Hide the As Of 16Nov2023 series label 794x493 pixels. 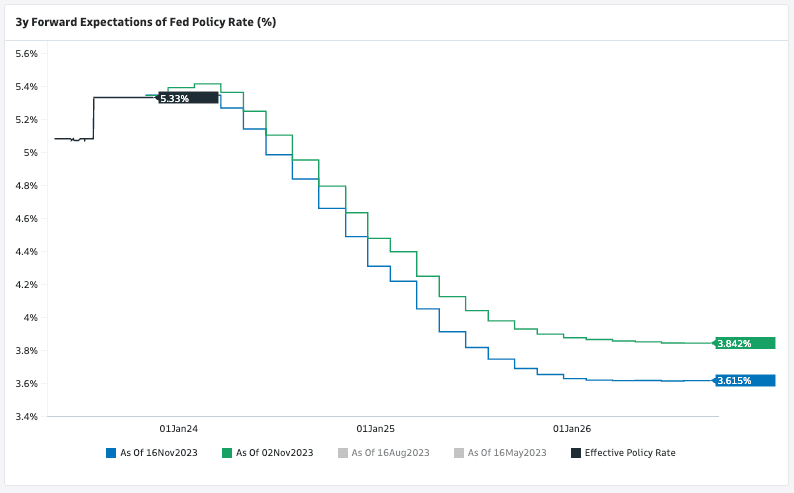[x=158, y=453]
